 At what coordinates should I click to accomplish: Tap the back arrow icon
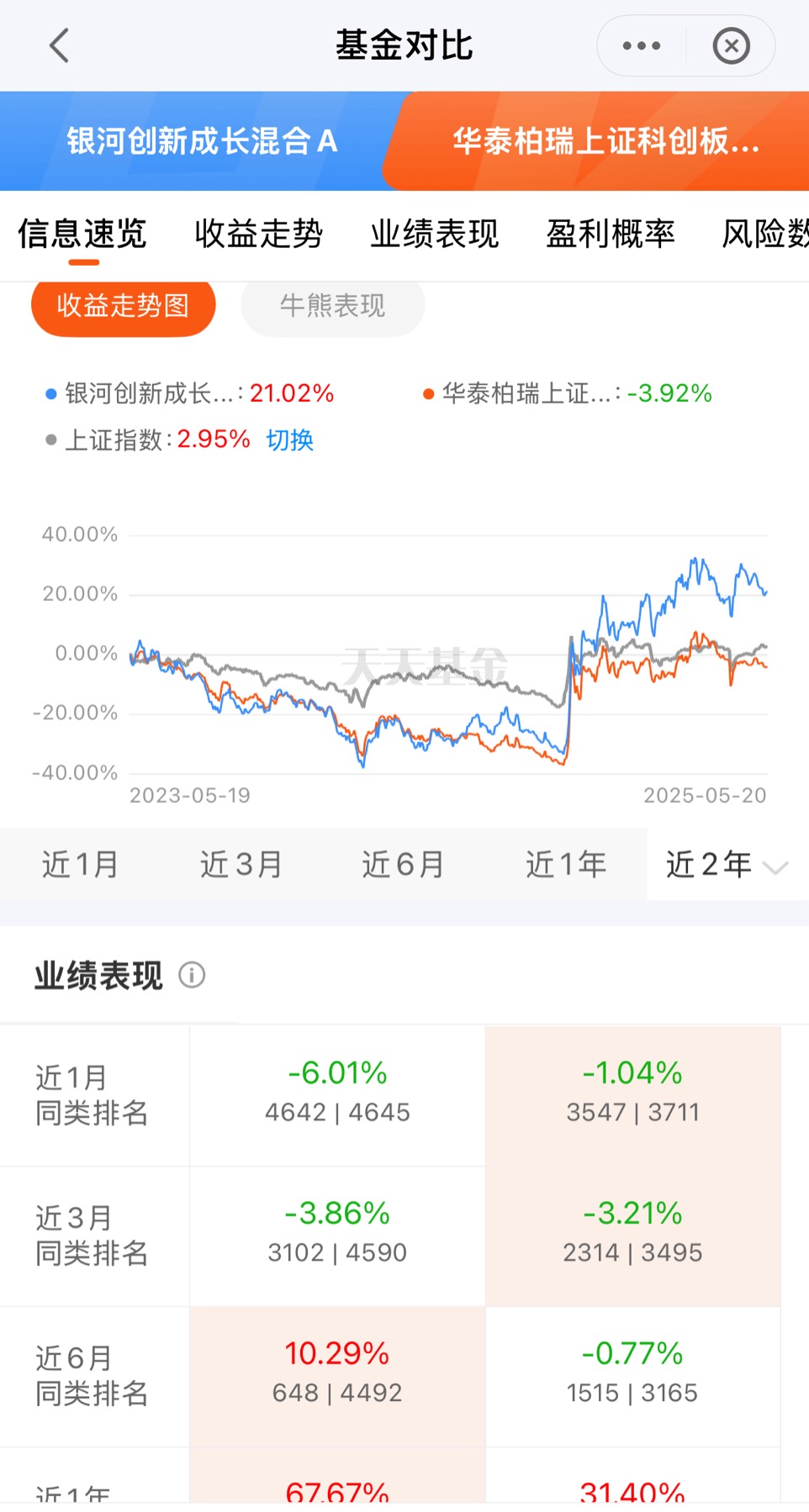point(59,45)
